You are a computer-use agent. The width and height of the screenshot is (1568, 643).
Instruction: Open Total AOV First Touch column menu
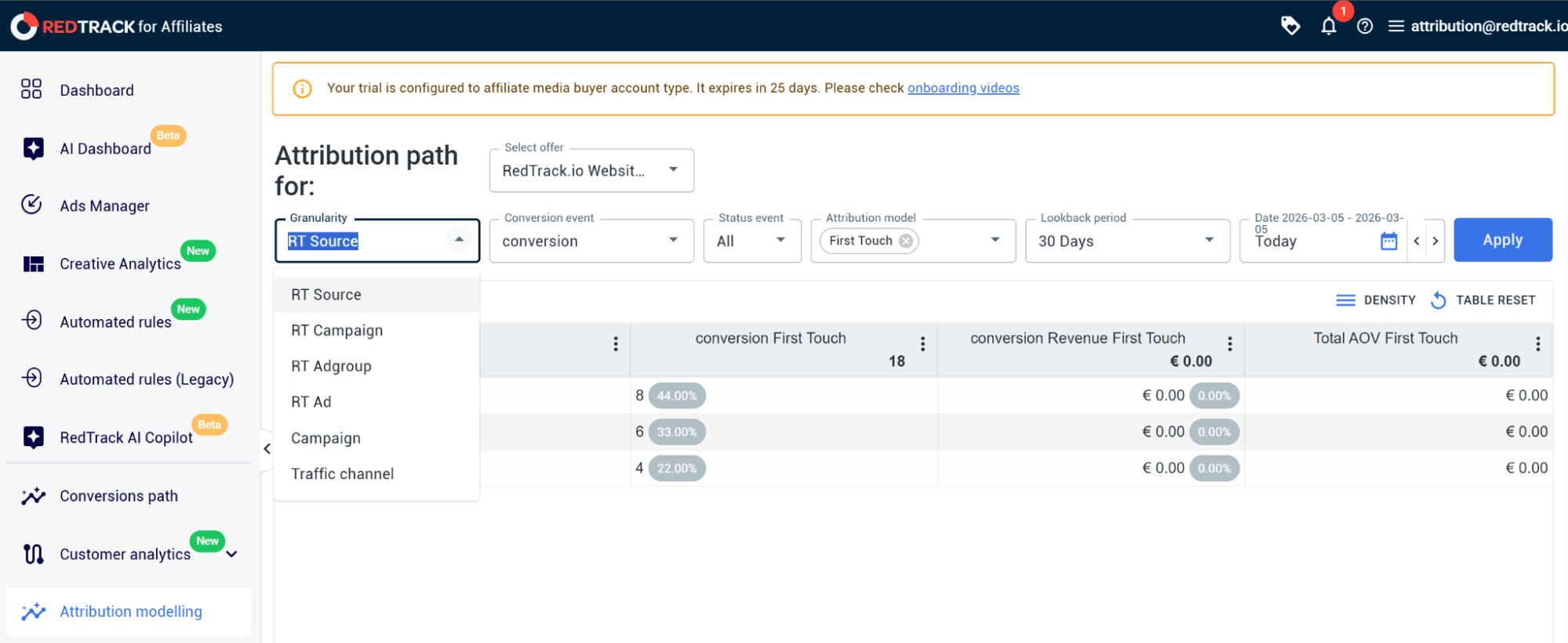click(1537, 343)
